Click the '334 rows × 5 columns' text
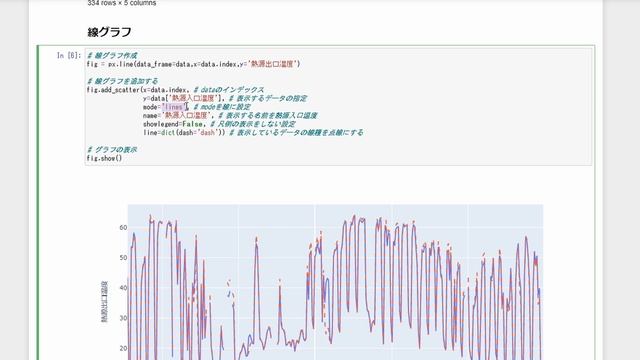The height and width of the screenshot is (360, 640). (122, 3)
